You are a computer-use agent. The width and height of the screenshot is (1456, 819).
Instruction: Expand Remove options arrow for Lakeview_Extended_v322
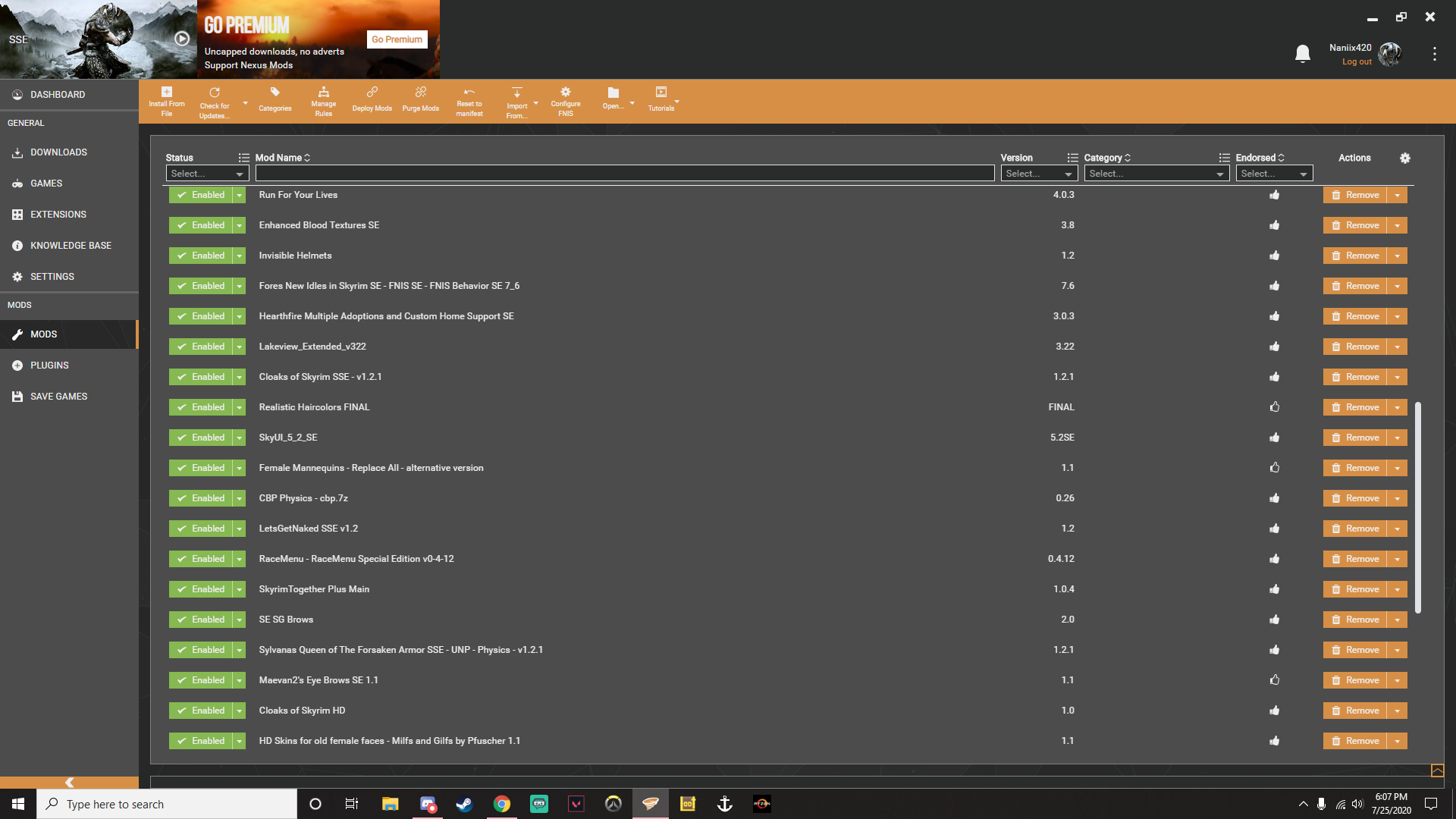coord(1397,347)
